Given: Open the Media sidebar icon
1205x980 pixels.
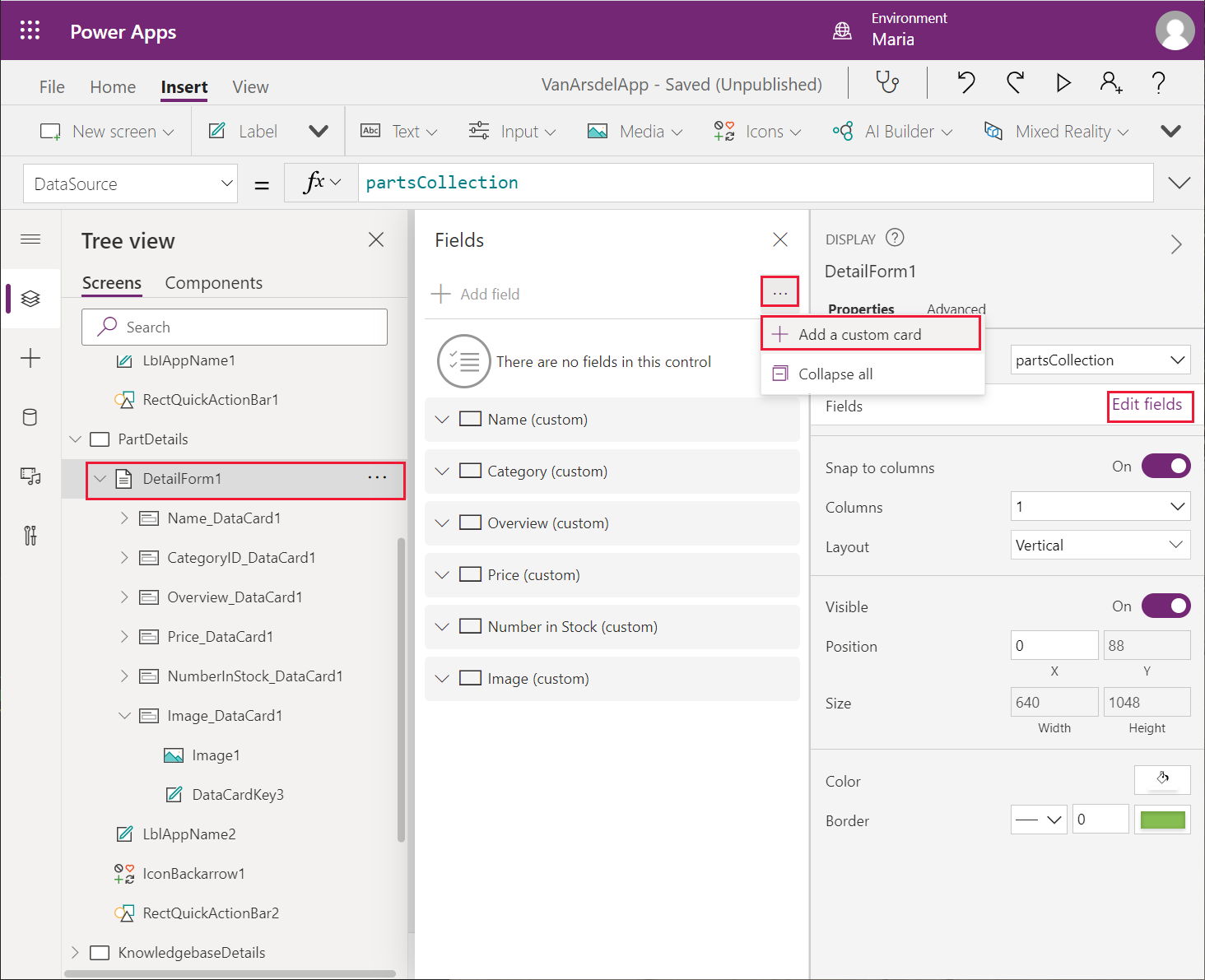Looking at the screenshot, I should (x=30, y=476).
